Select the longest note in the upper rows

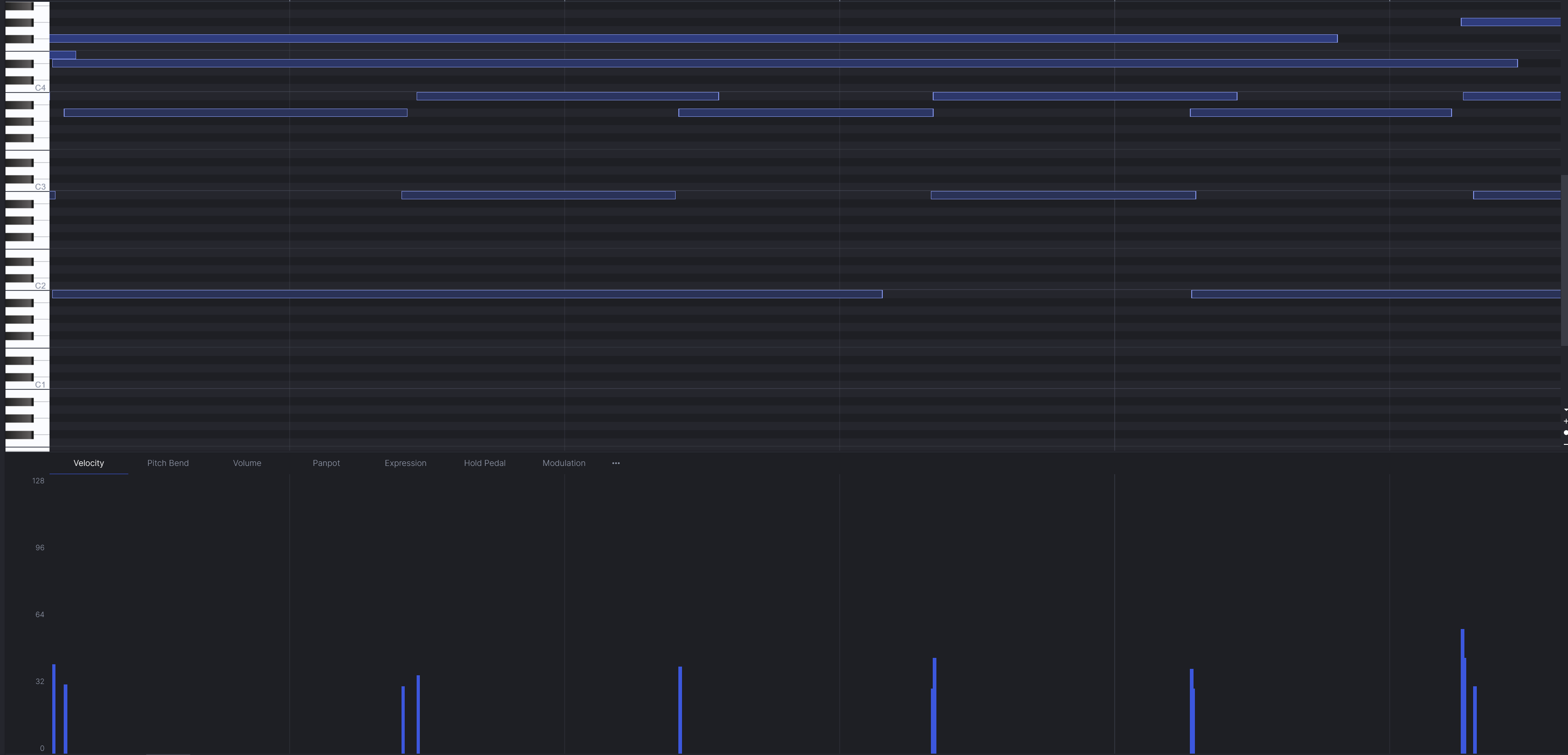click(785, 63)
